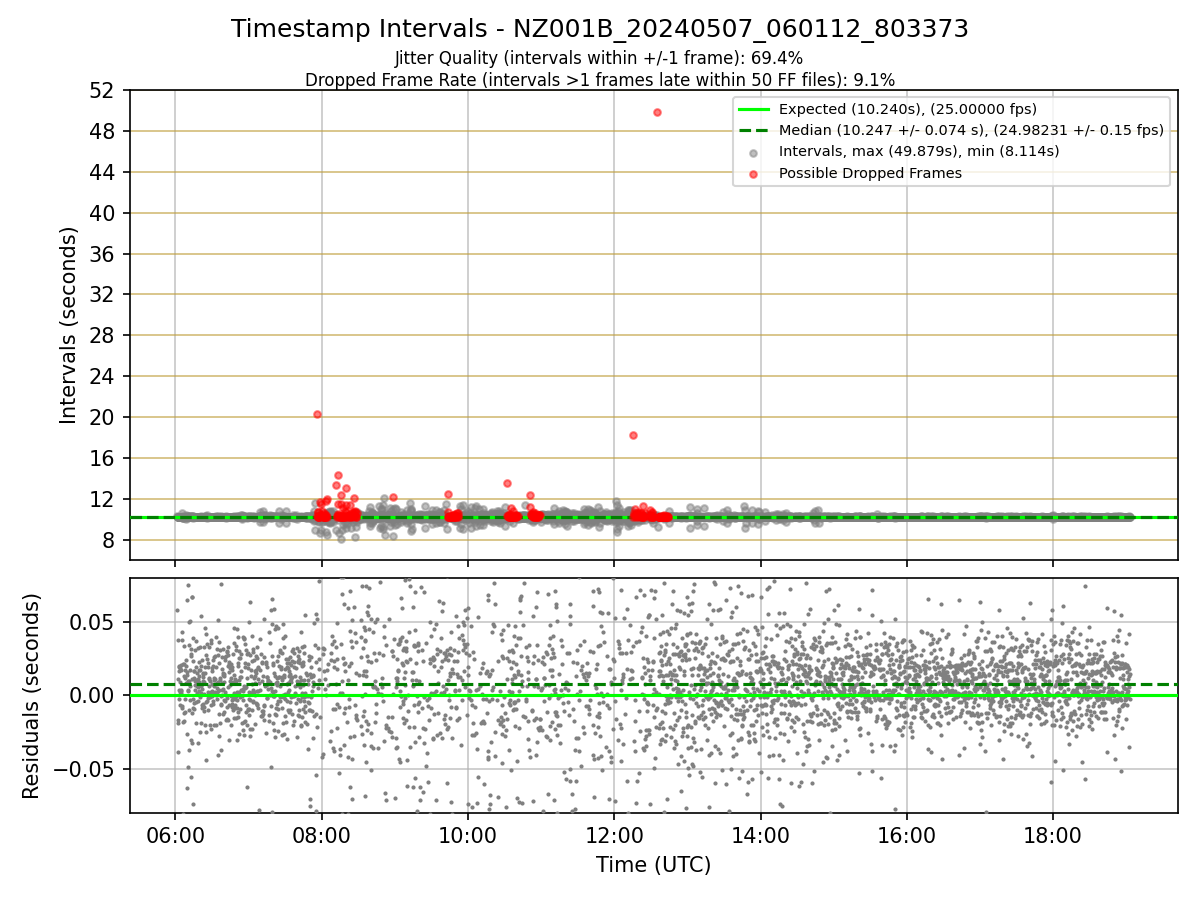Click the 'Time (UTC)' x-axis label
This screenshot has height=900, width=1200.
(x=653, y=865)
